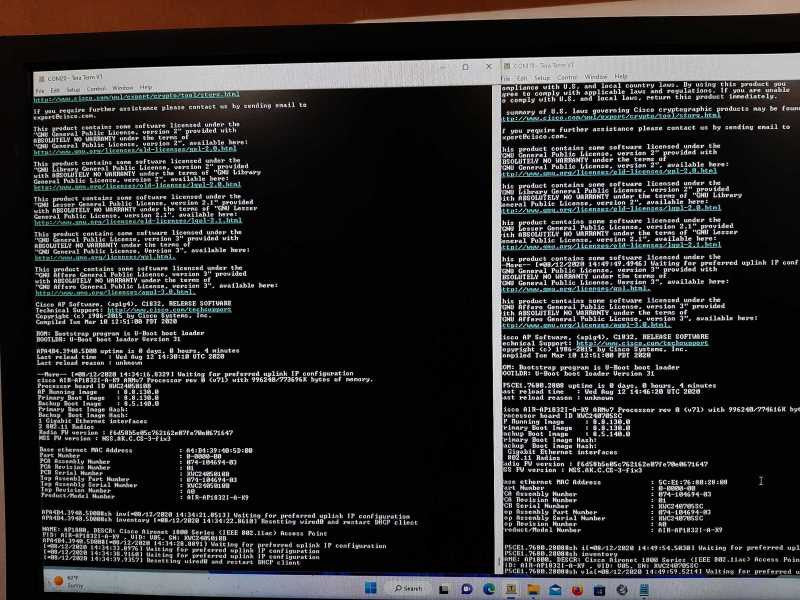The image size is (800, 600).
Task: Open lgpl-2.1.html license link in right window
Action: tap(611, 246)
